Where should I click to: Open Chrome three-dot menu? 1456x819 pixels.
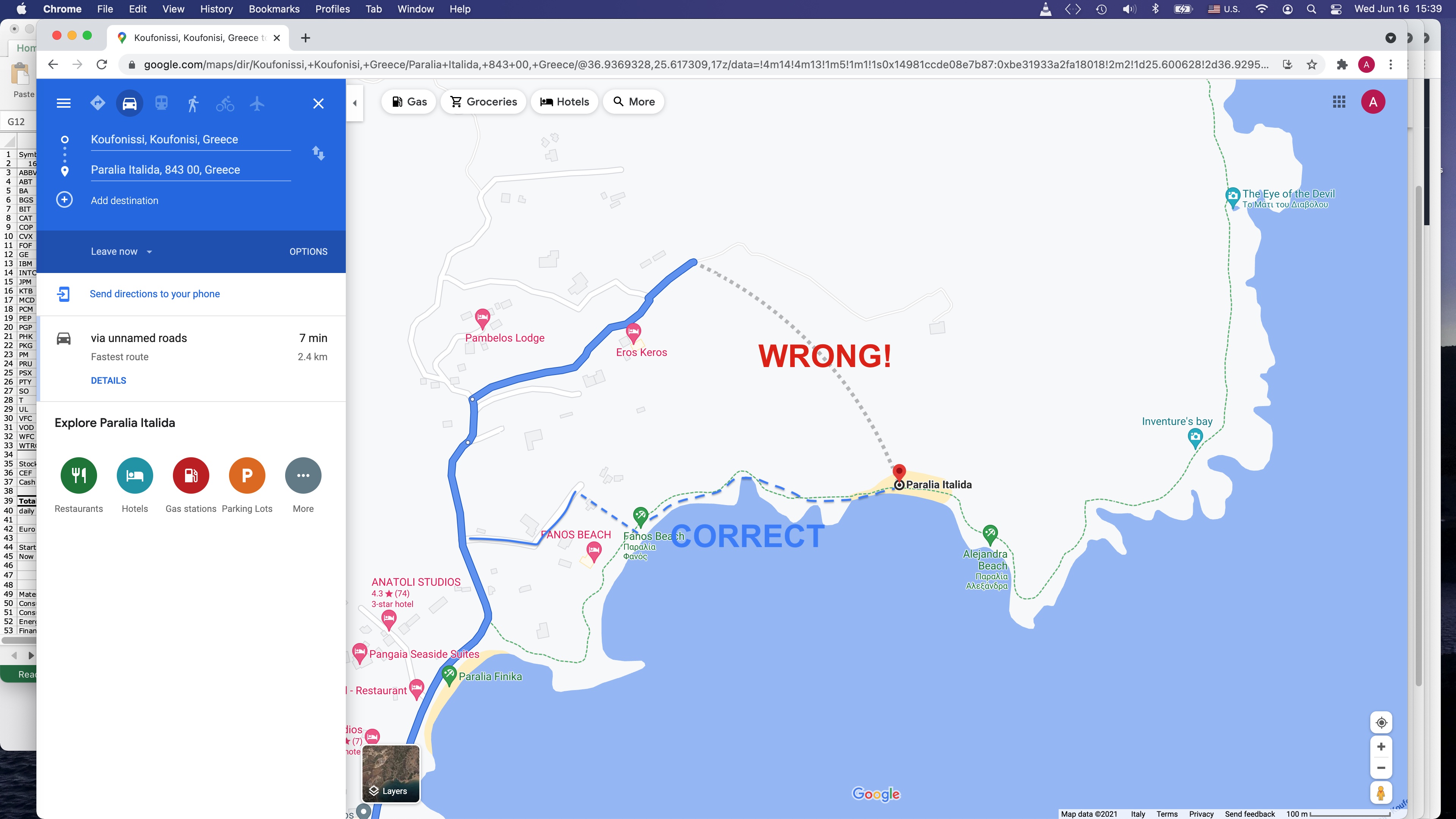click(1390, 64)
